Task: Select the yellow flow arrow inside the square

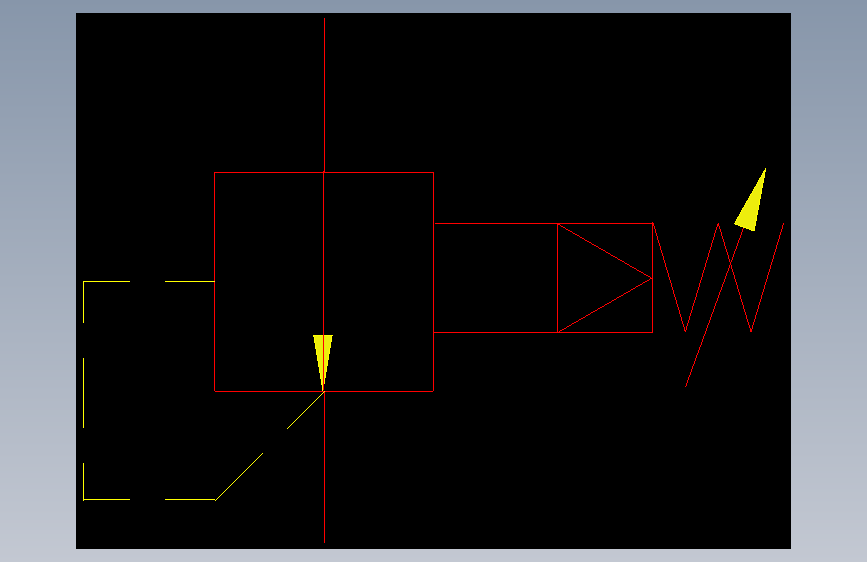Action: pos(323,361)
